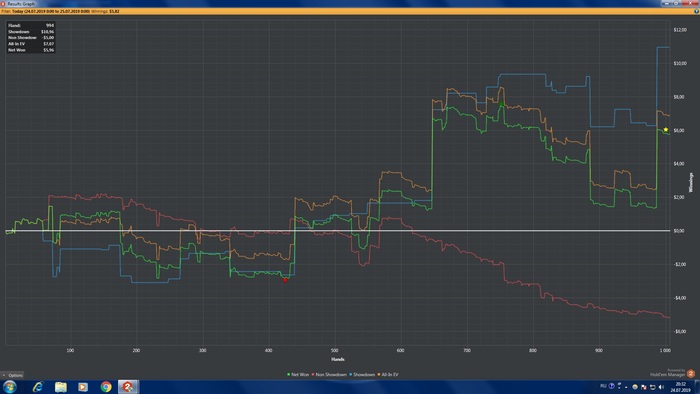The width and height of the screenshot is (700, 394).
Task: Click the Showdown value $10,96
Action: [x=47, y=32]
